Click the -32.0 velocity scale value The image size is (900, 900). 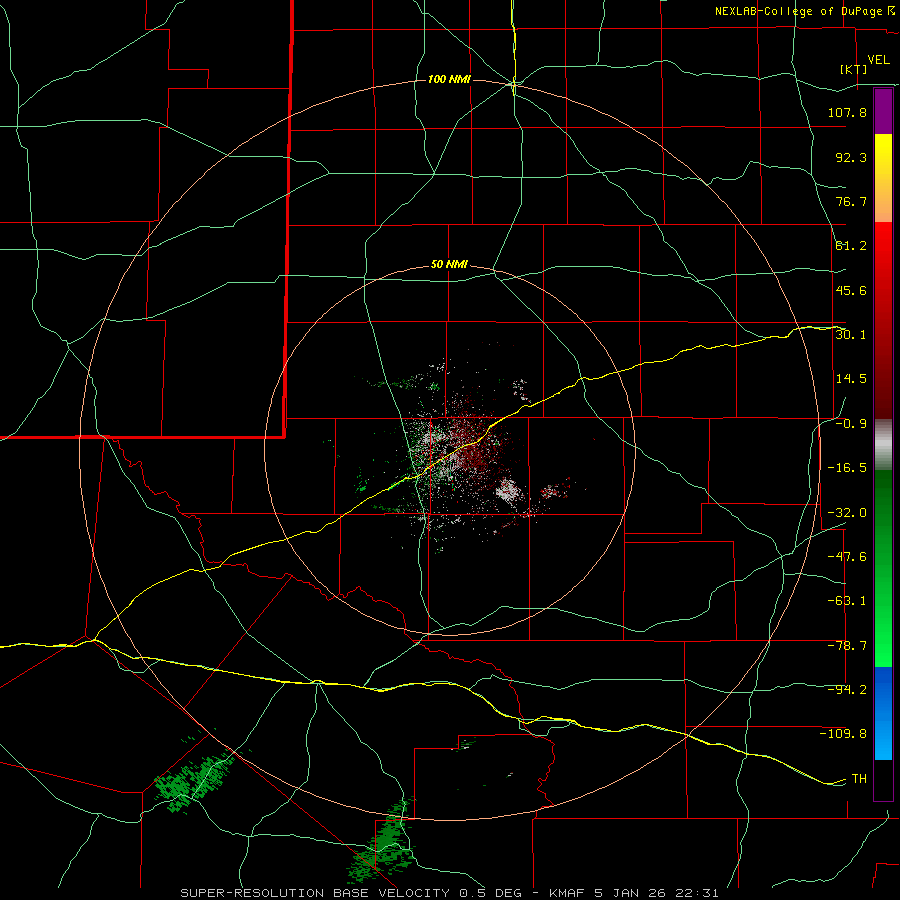(847, 512)
